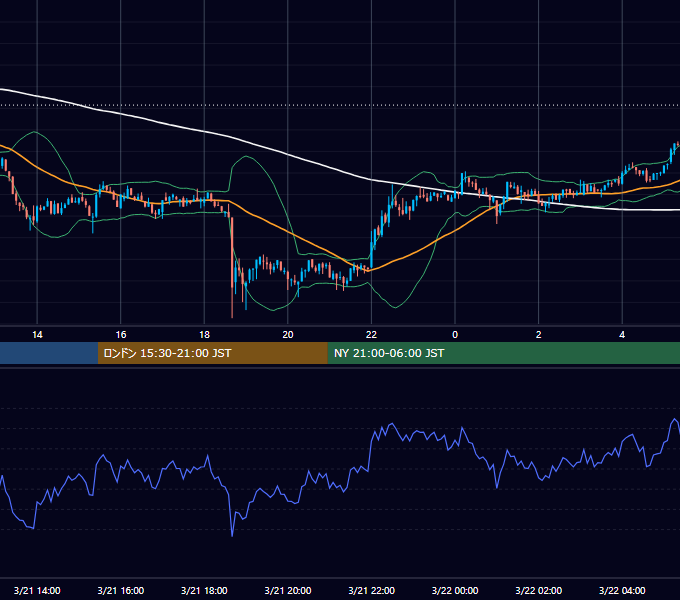
Task: Click the blue session bar before London
Action: [49, 353]
